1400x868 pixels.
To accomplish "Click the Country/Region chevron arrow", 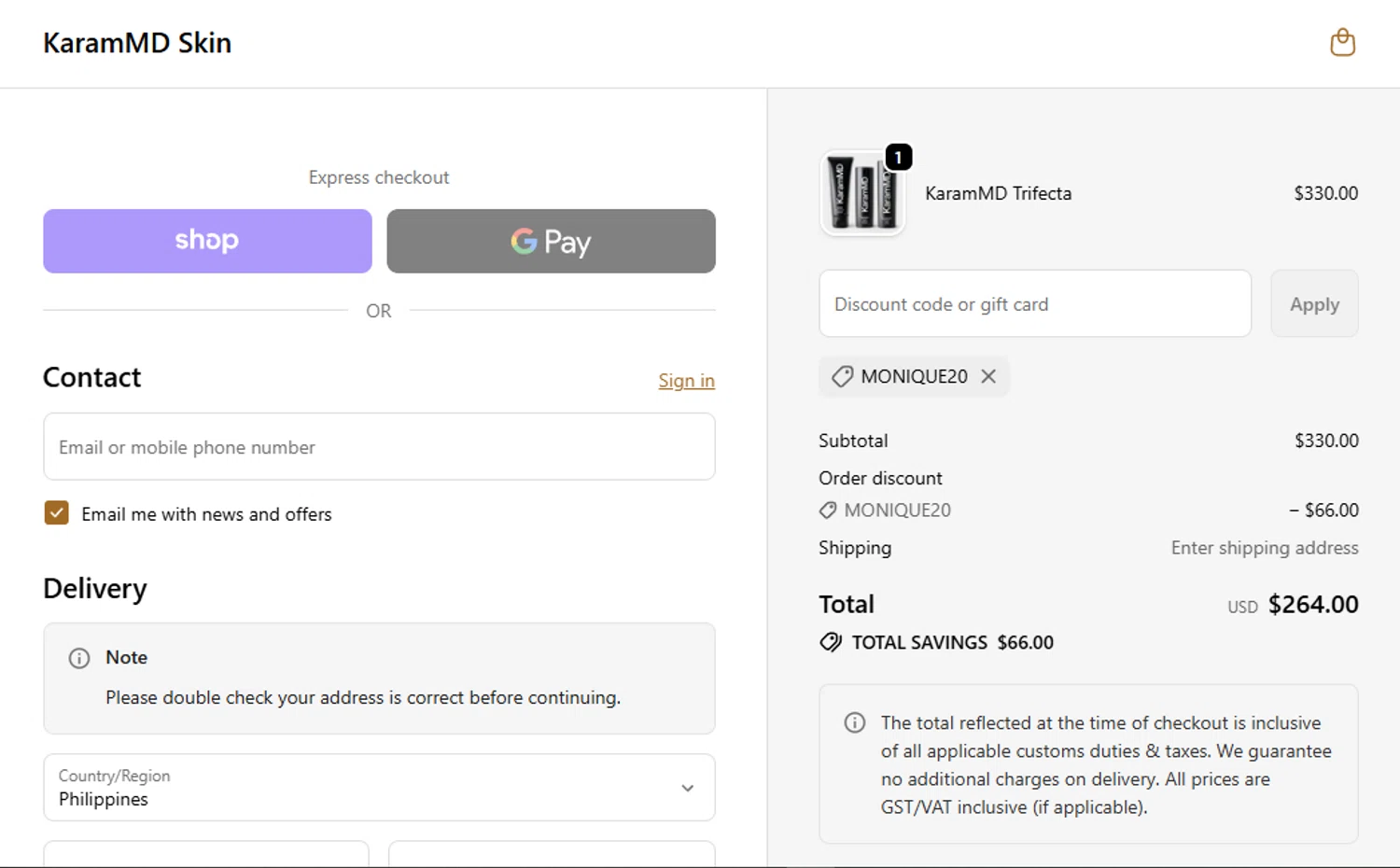I will (687, 788).
